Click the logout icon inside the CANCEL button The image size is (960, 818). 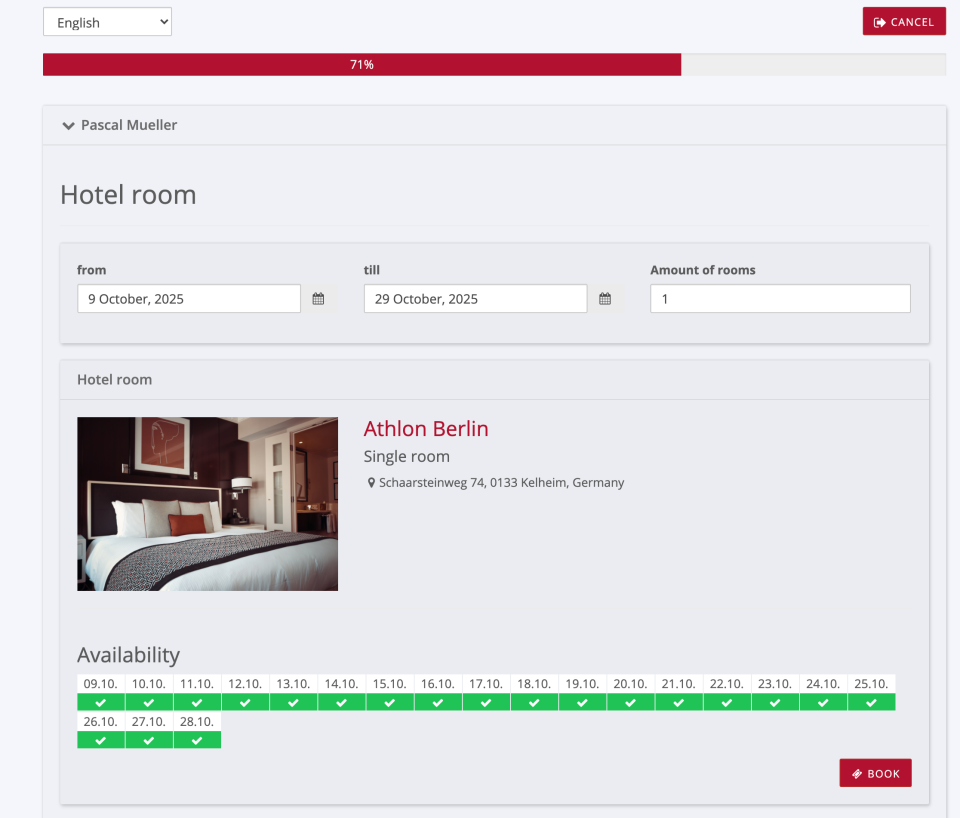tap(880, 21)
